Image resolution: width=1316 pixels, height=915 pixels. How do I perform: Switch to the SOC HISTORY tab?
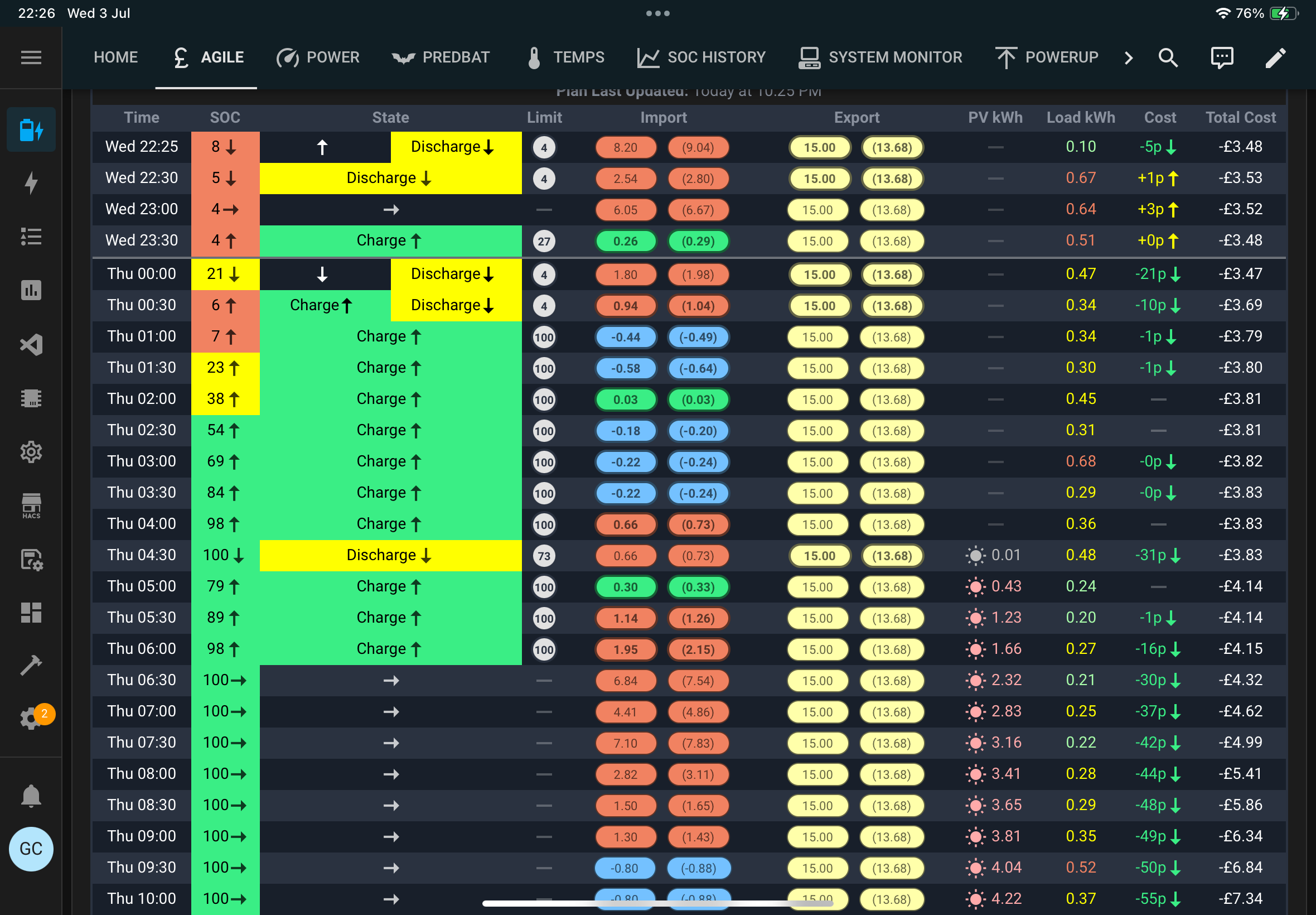[701, 57]
